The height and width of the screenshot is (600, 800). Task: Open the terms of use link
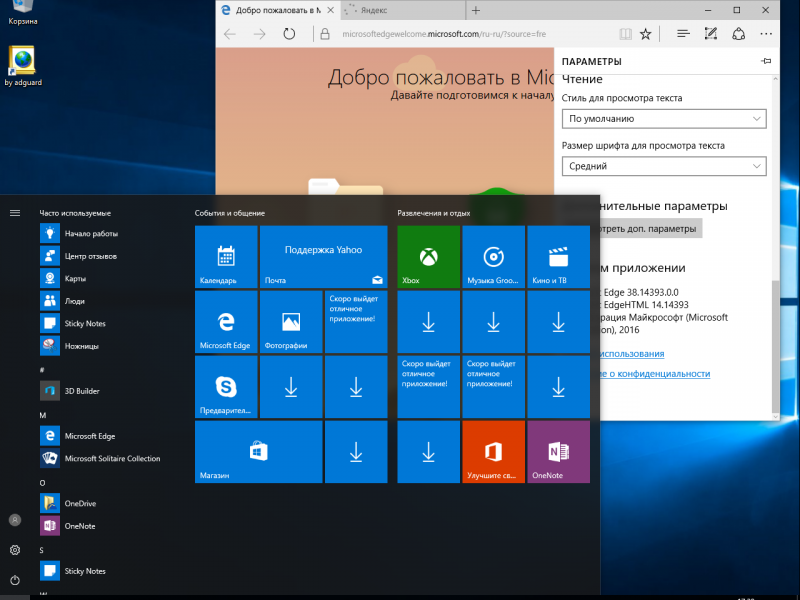click(x=632, y=354)
